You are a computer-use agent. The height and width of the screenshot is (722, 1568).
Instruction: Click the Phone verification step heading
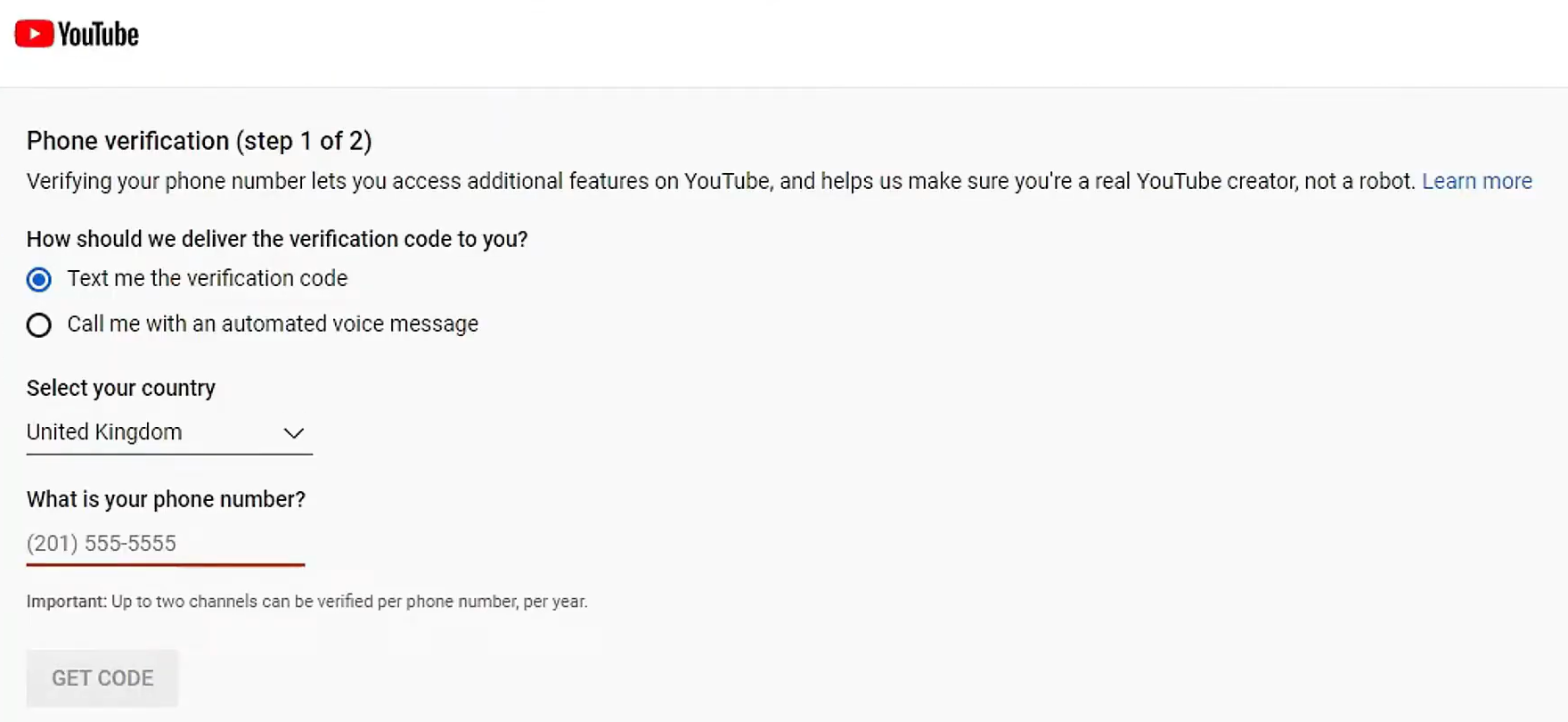pyautogui.click(x=200, y=141)
